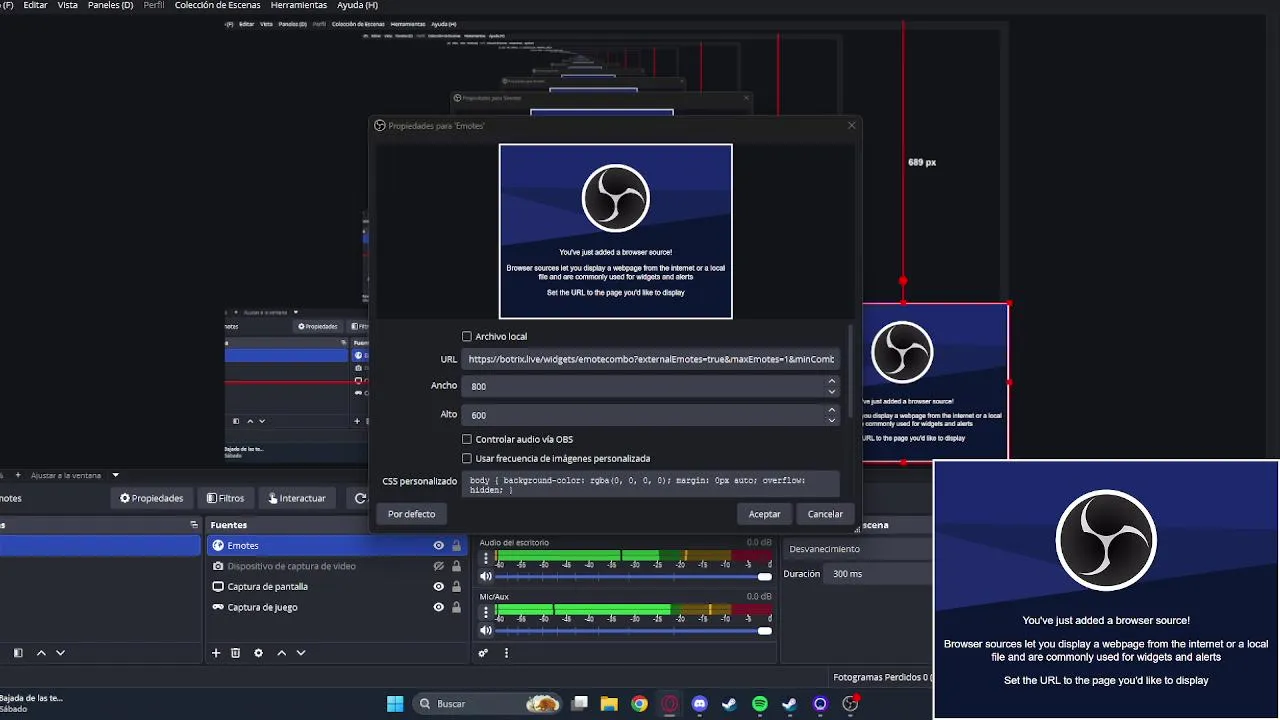Click the Interactuar button
The width and height of the screenshot is (1280, 720).
click(296, 498)
